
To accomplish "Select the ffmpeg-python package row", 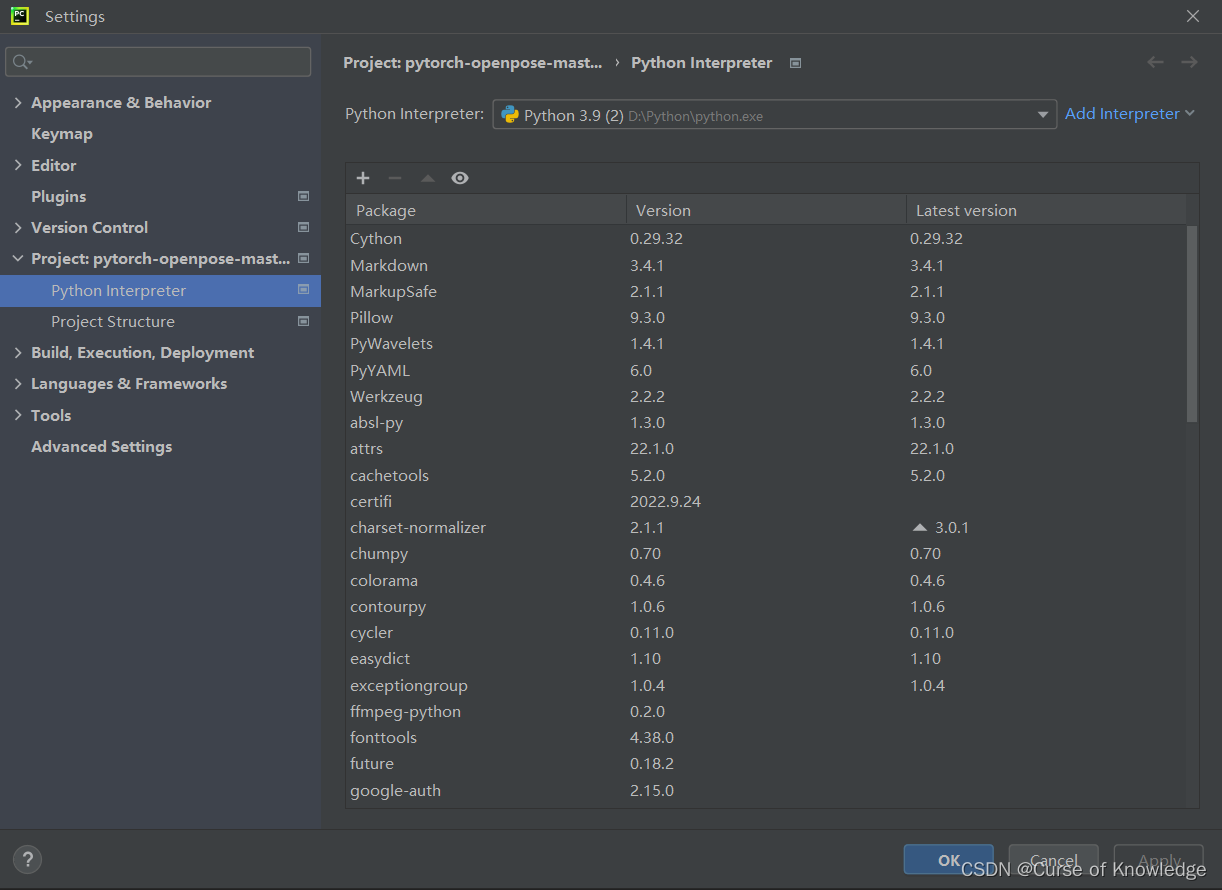I will 766,711.
